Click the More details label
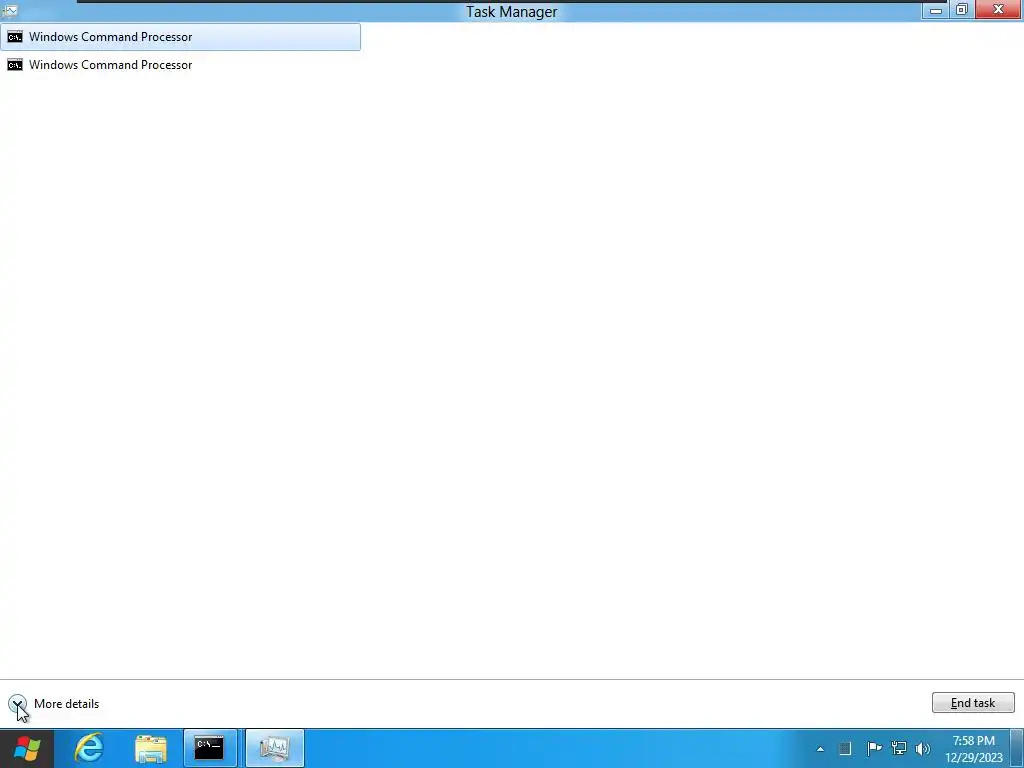1024x768 pixels. (x=67, y=703)
